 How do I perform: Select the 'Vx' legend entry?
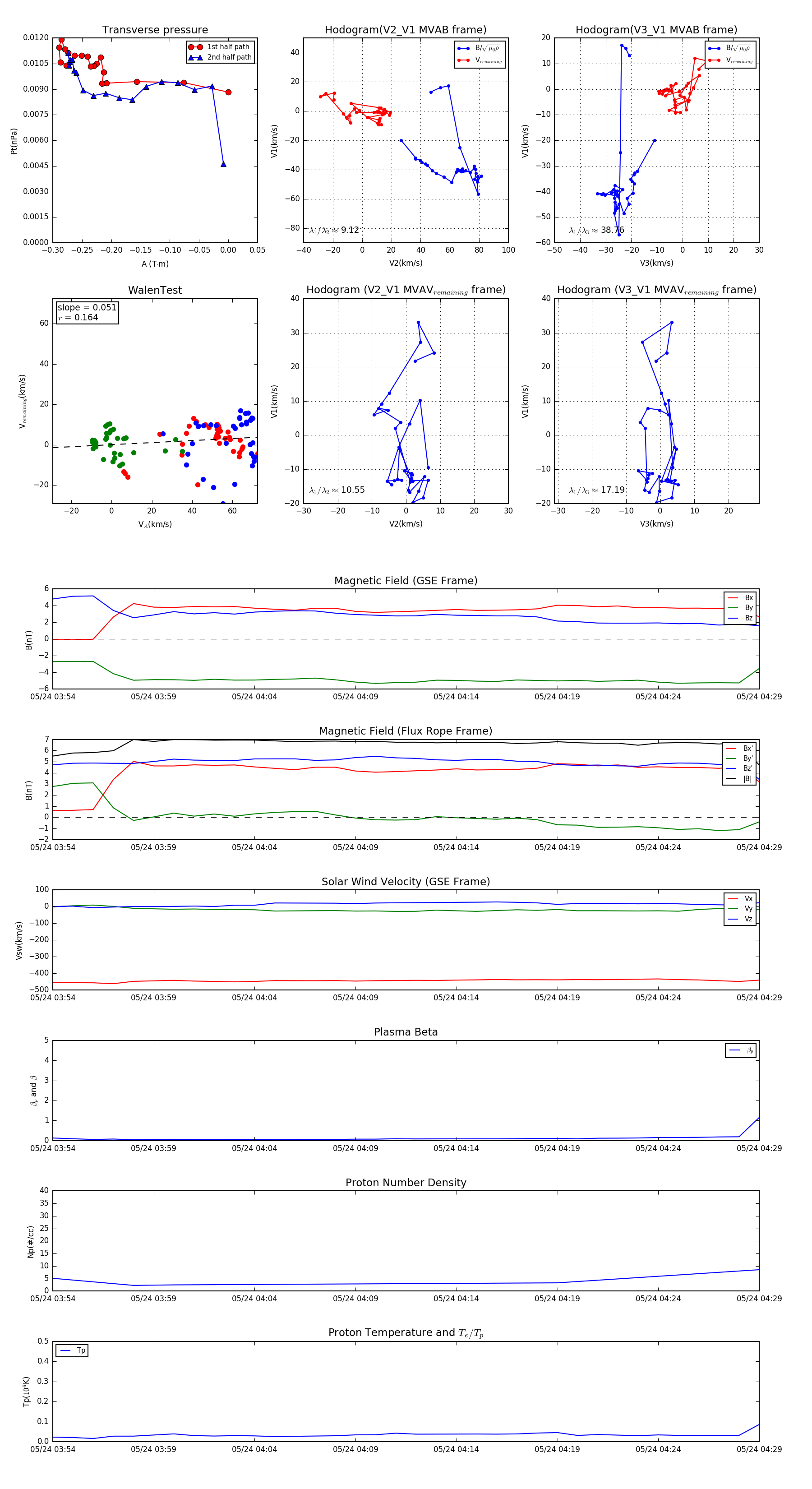(x=740, y=899)
